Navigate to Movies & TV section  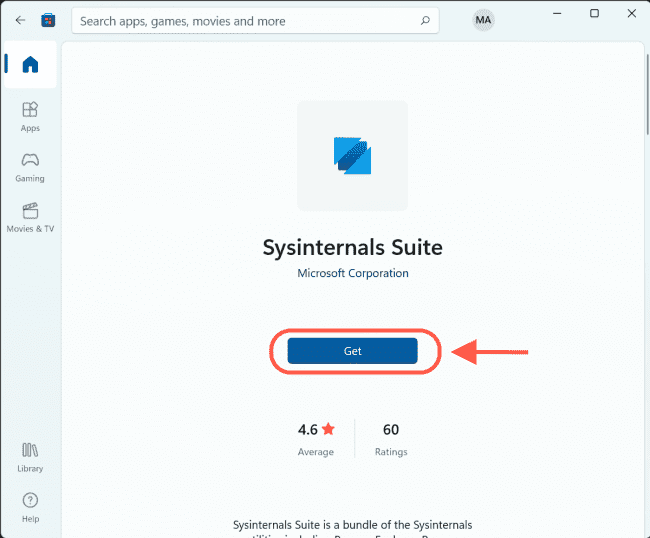pyautogui.click(x=30, y=215)
